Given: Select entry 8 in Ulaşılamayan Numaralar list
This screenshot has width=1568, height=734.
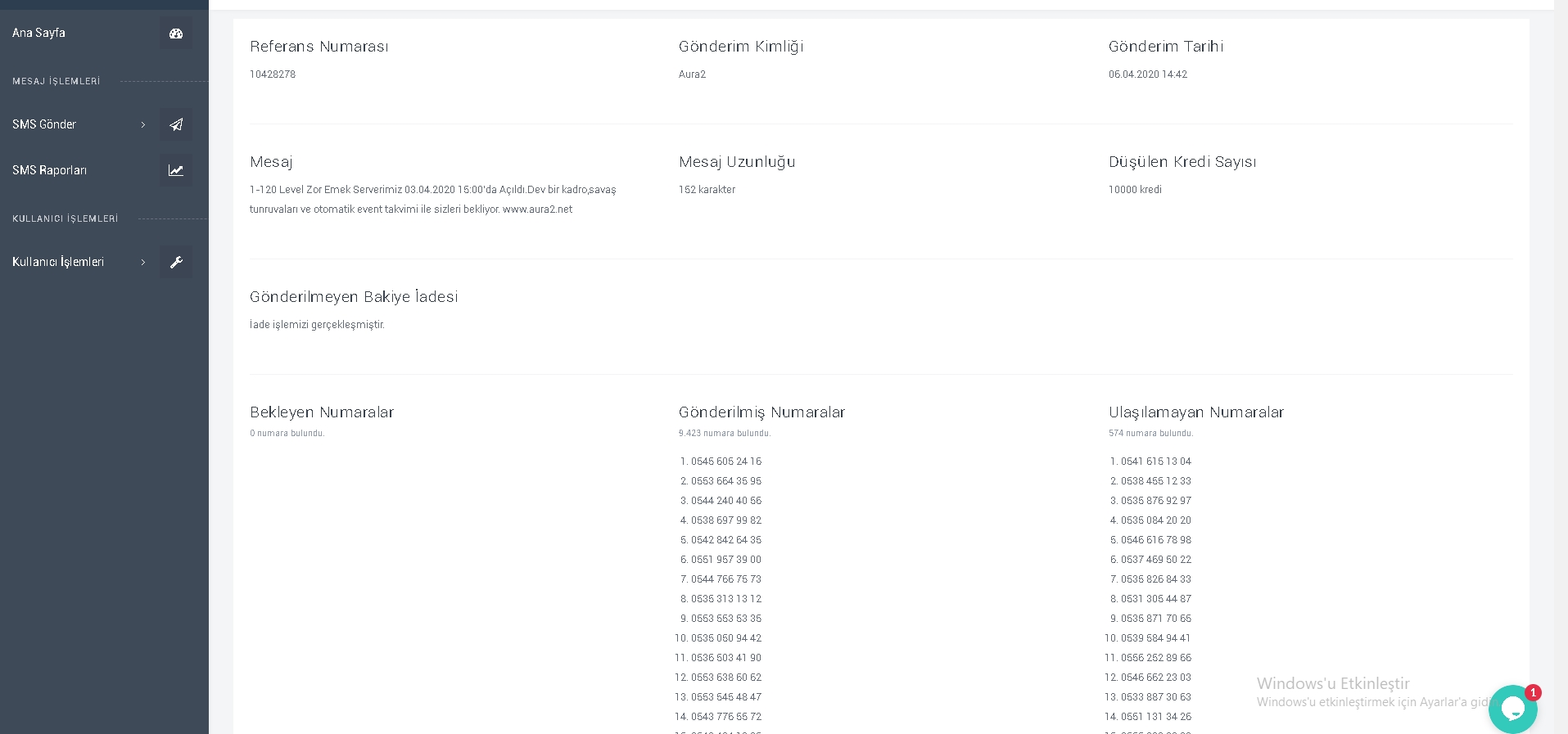Looking at the screenshot, I should pyautogui.click(x=1156, y=599).
